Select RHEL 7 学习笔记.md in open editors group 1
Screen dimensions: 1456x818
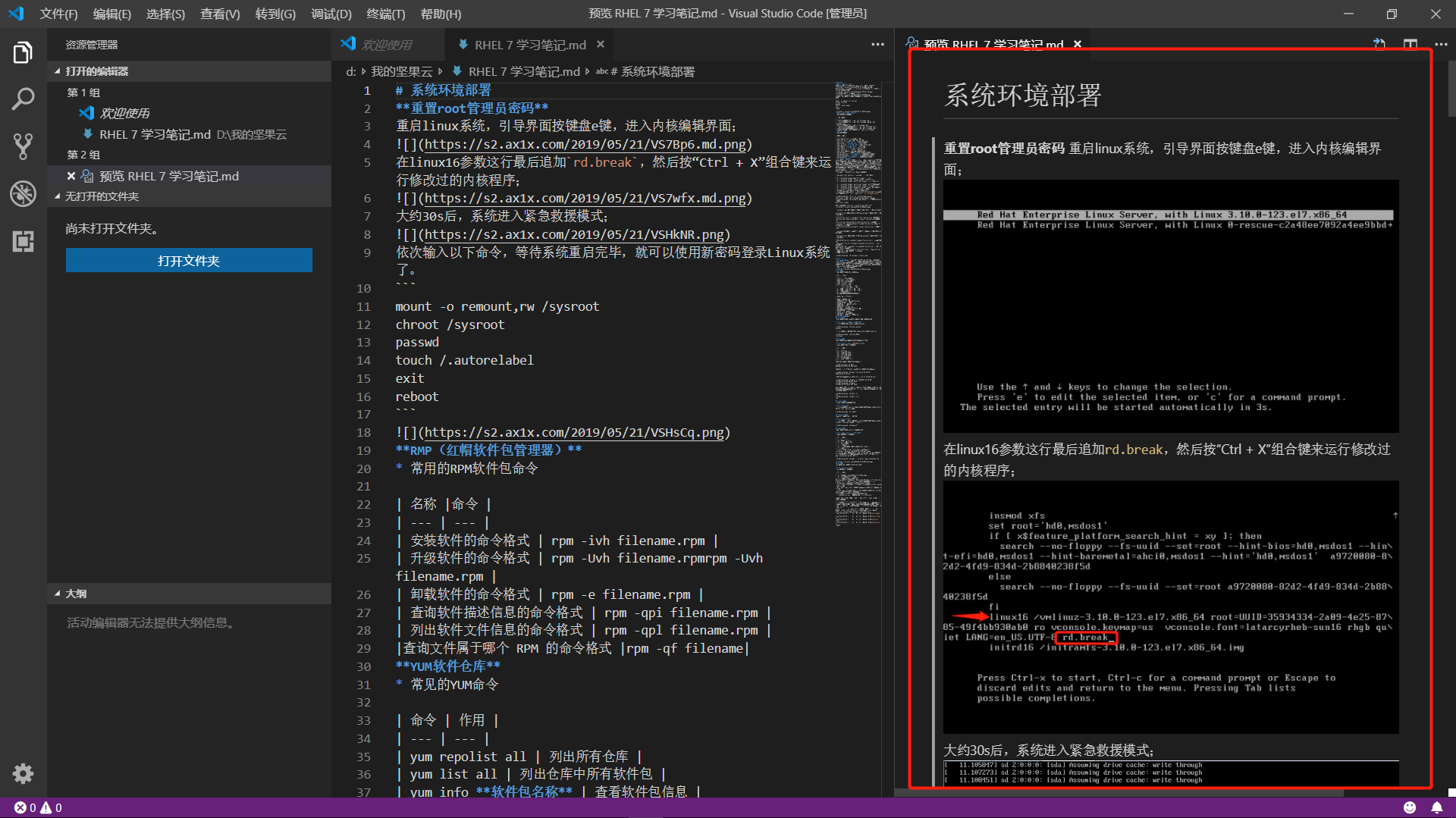(190, 134)
